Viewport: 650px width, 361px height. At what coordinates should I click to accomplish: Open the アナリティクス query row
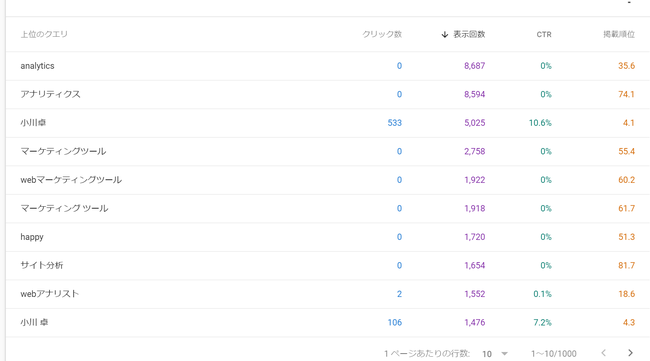pos(327,94)
